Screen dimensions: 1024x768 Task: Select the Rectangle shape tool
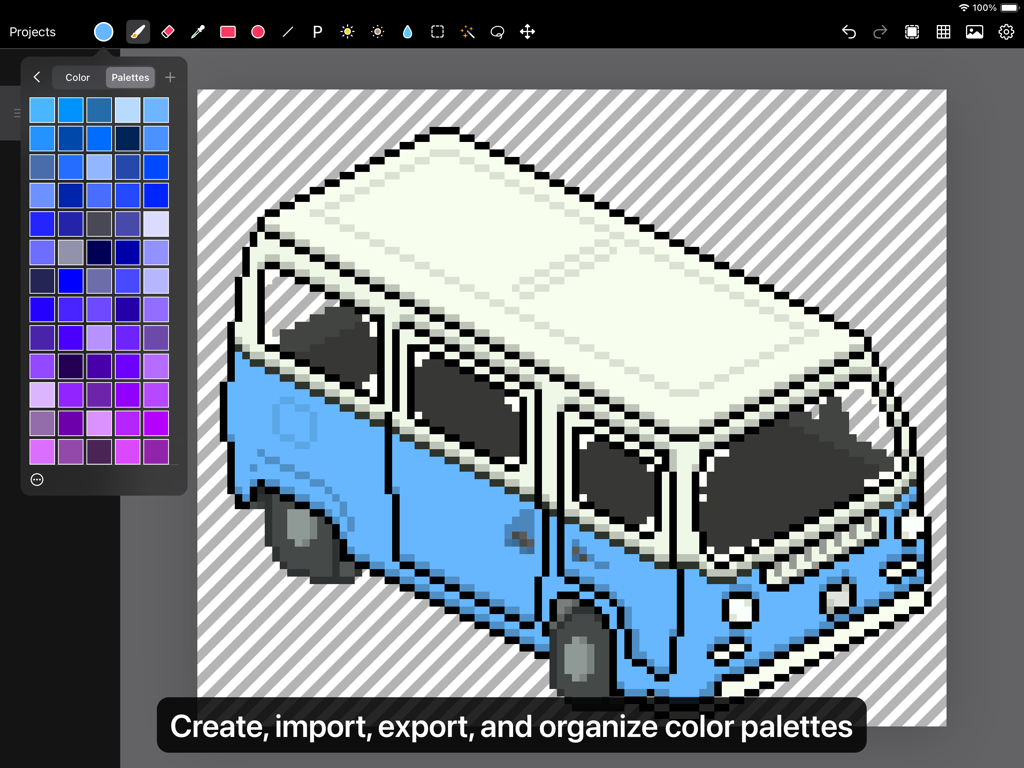227,31
